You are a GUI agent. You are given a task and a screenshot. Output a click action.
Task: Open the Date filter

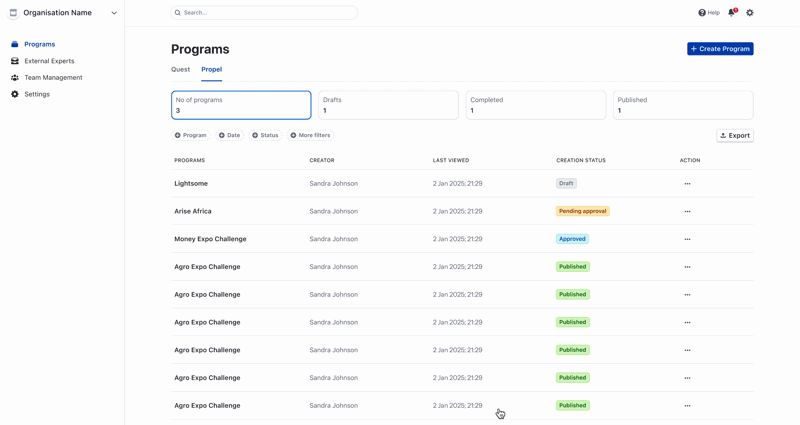(x=229, y=135)
